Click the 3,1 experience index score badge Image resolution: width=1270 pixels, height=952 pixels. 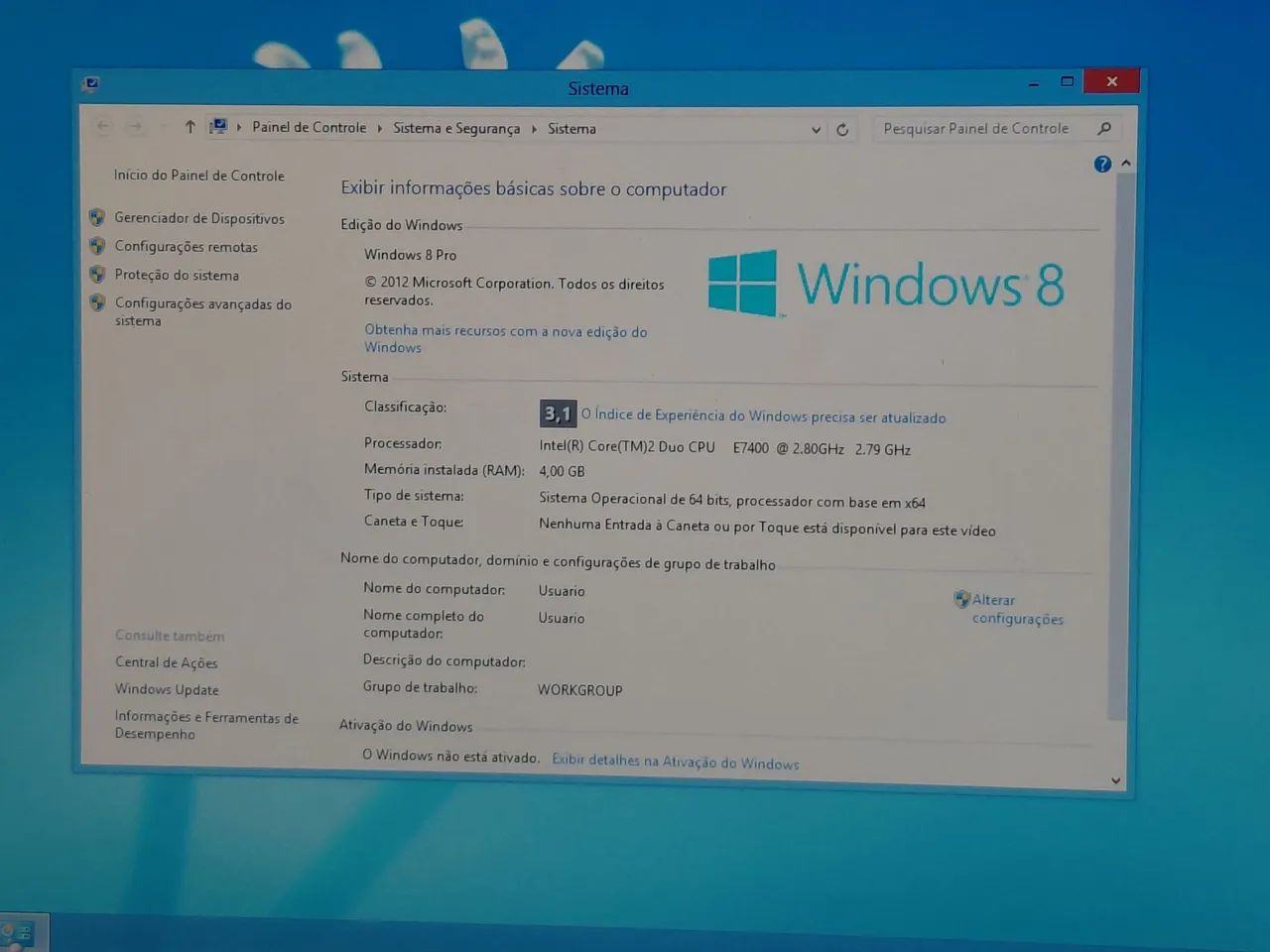click(x=558, y=414)
